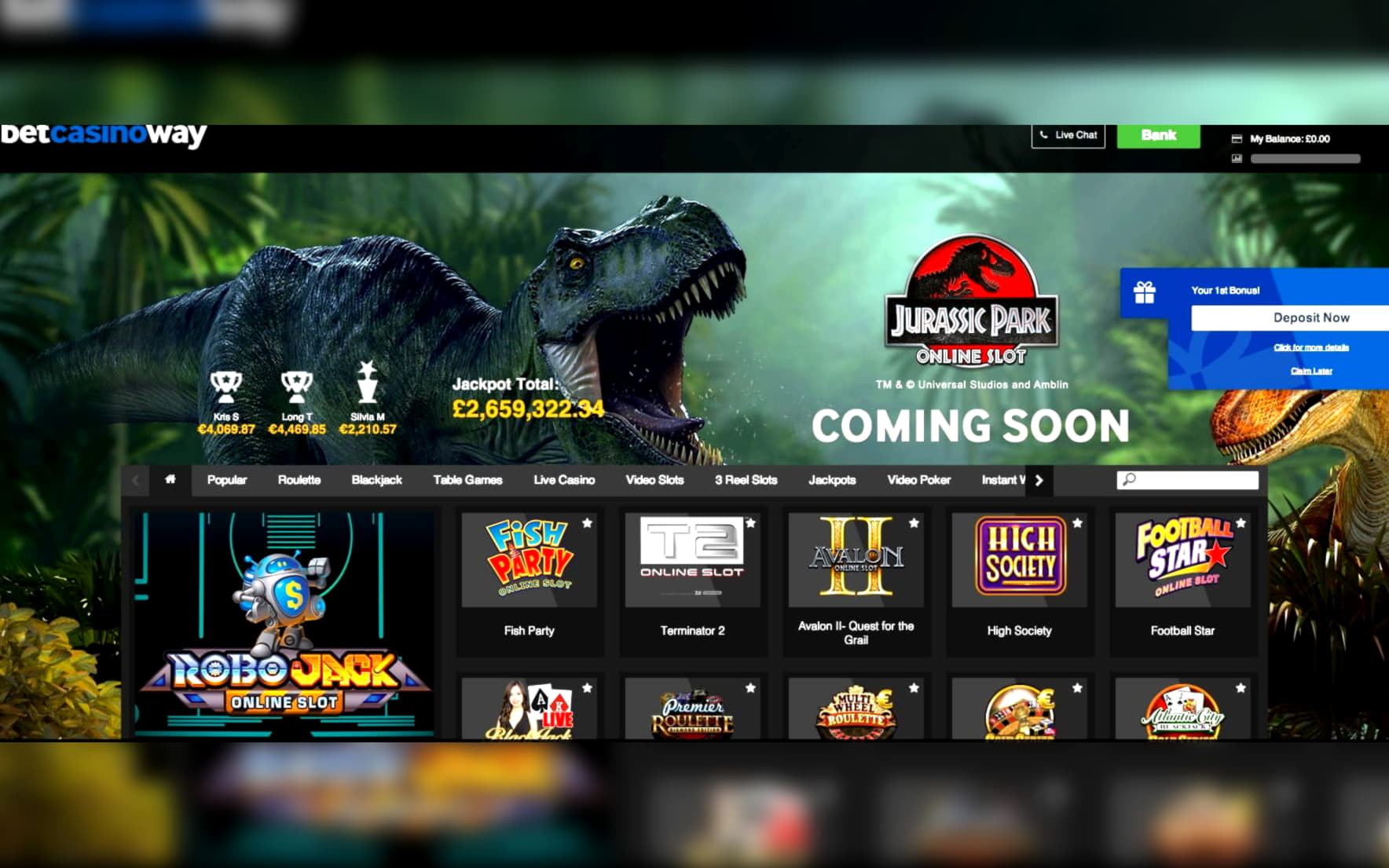
Task: Open the Premier Roulette game thumbnail
Action: click(692, 709)
